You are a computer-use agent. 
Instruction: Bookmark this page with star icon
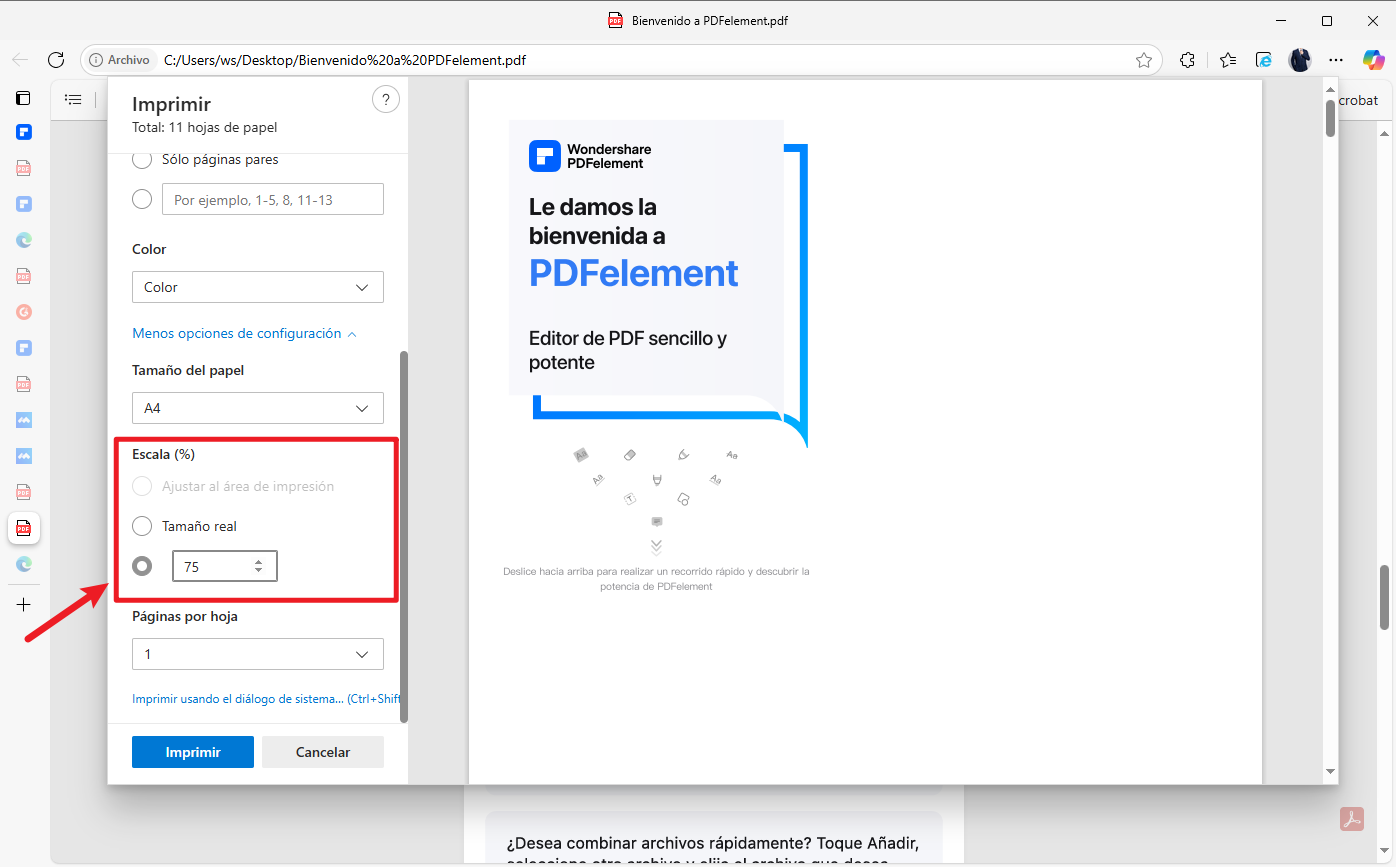click(x=1144, y=60)
